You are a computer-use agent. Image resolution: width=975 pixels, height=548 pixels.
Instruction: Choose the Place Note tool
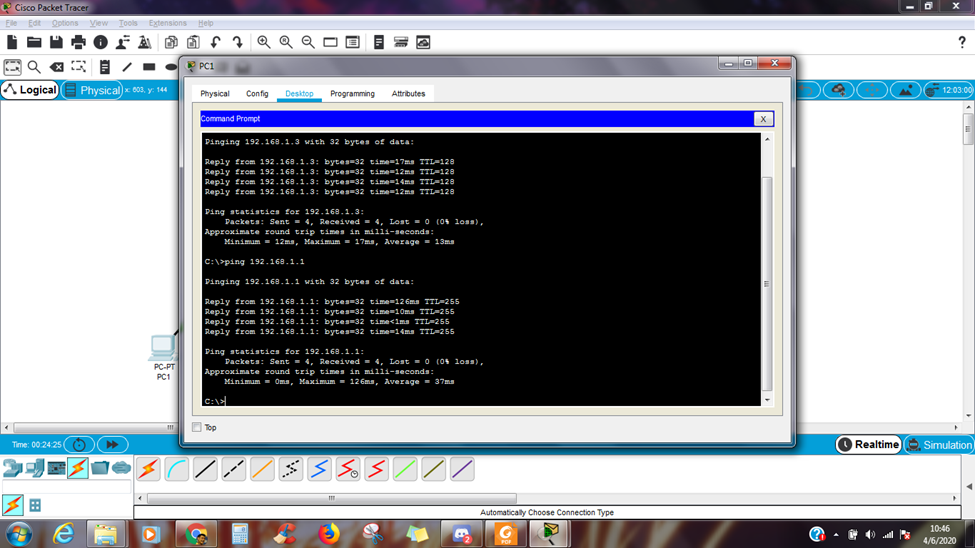104,67
